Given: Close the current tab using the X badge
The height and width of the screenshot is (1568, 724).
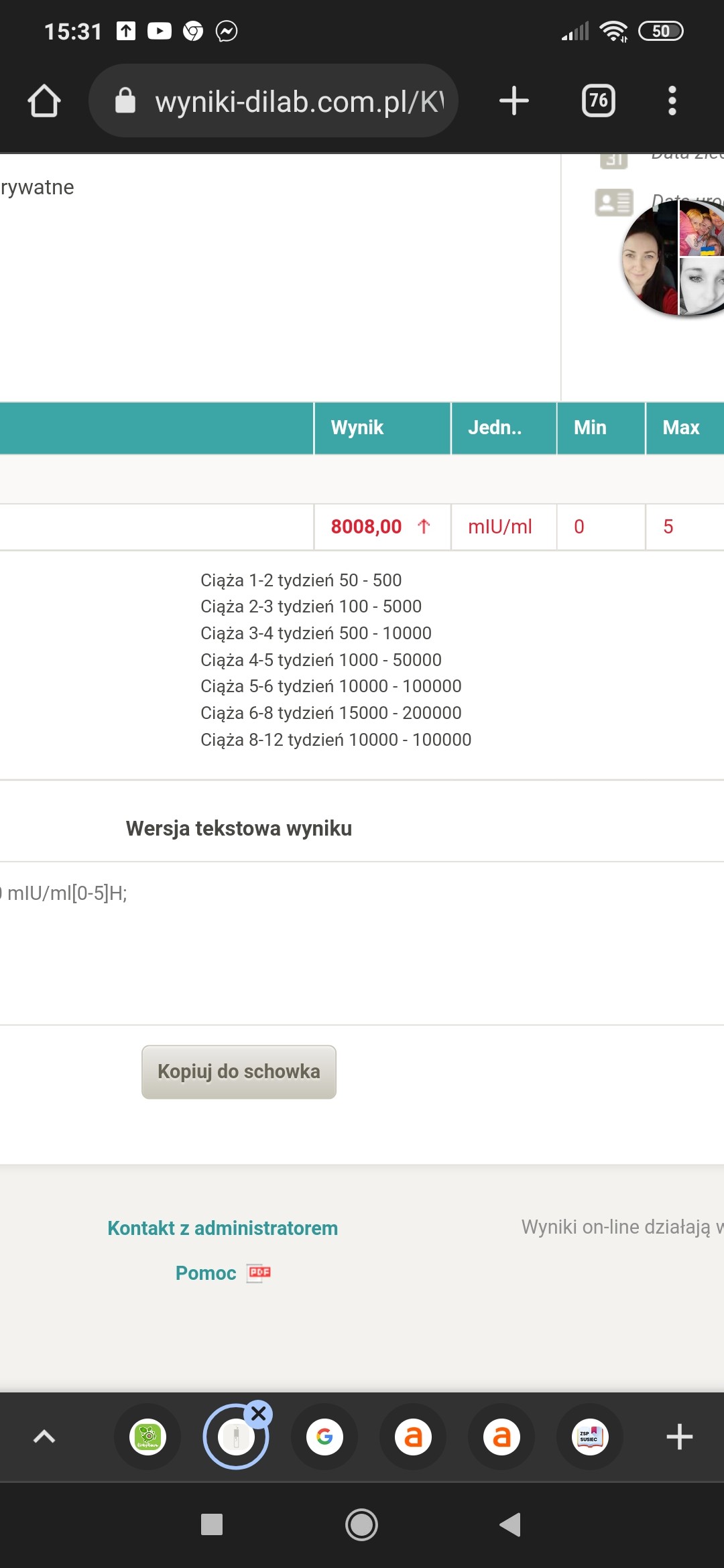Looking at the screenshot, I should pos(259,1414).
